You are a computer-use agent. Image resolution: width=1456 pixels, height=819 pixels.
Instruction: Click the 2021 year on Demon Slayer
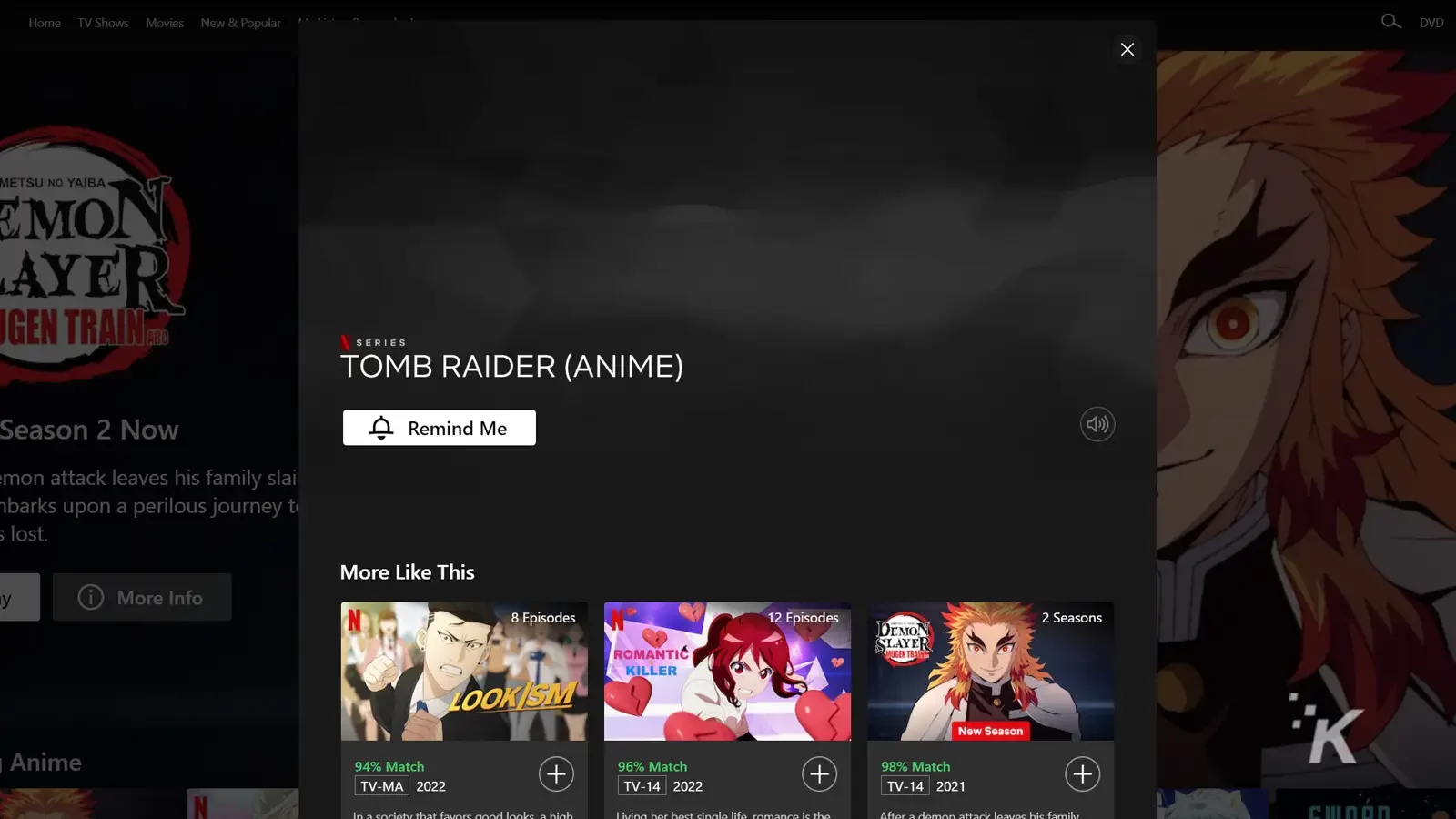point(951,786)
